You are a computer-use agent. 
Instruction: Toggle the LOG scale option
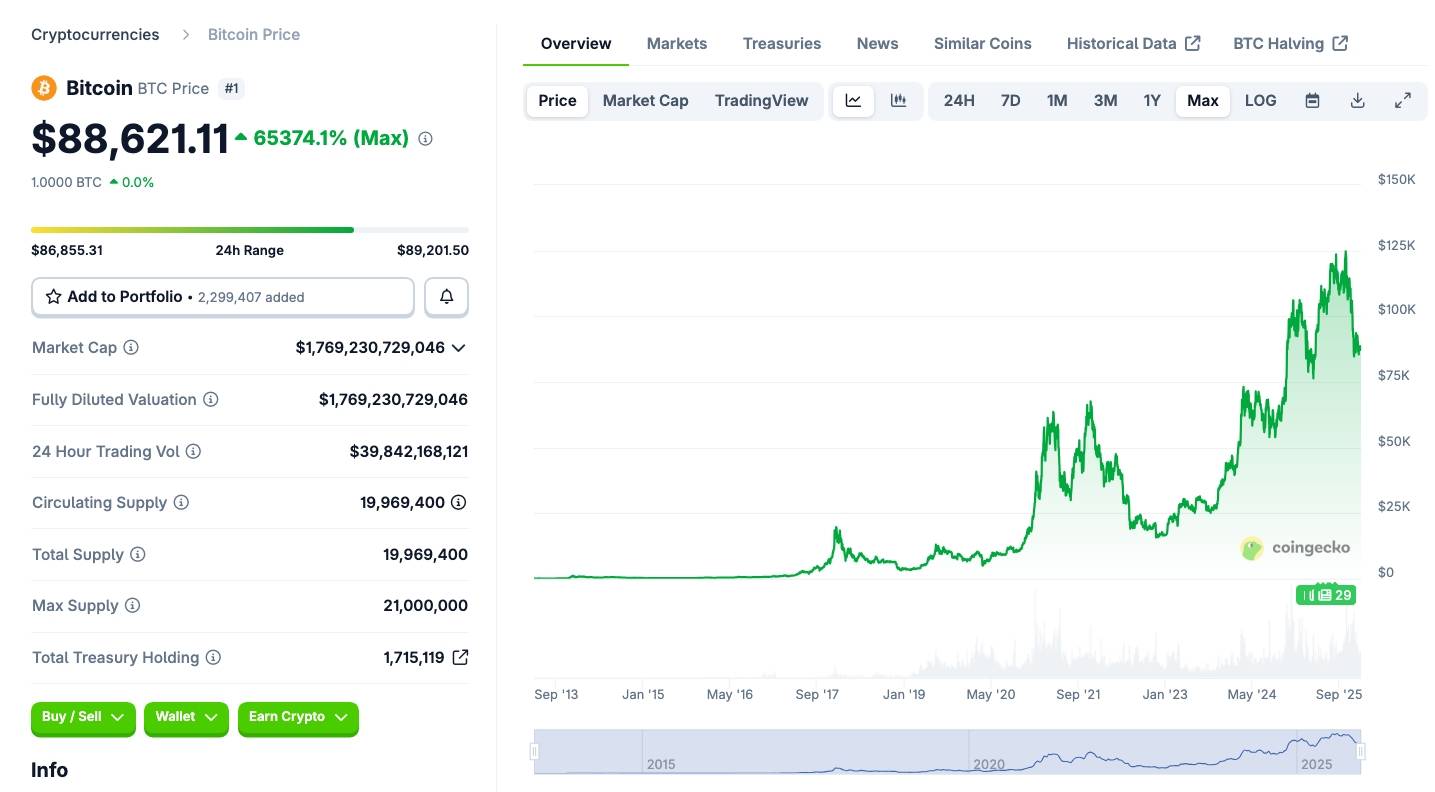(1260, 100)
